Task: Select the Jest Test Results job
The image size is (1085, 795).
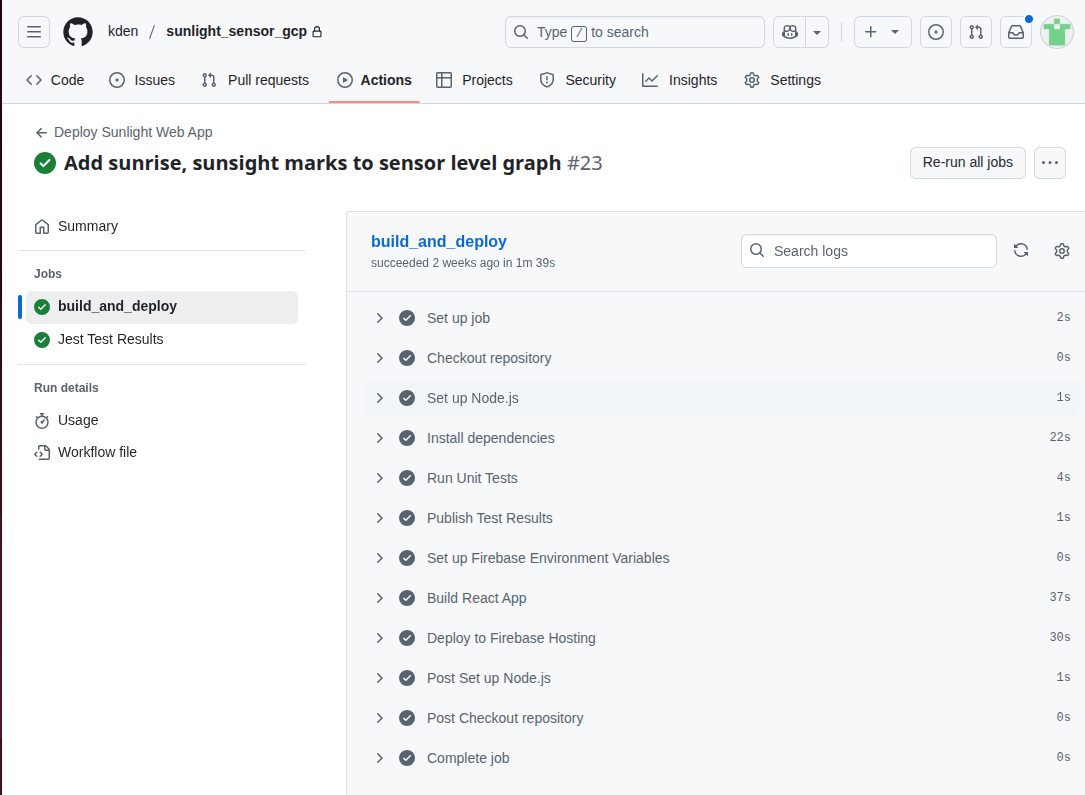Action: point(110,339)
